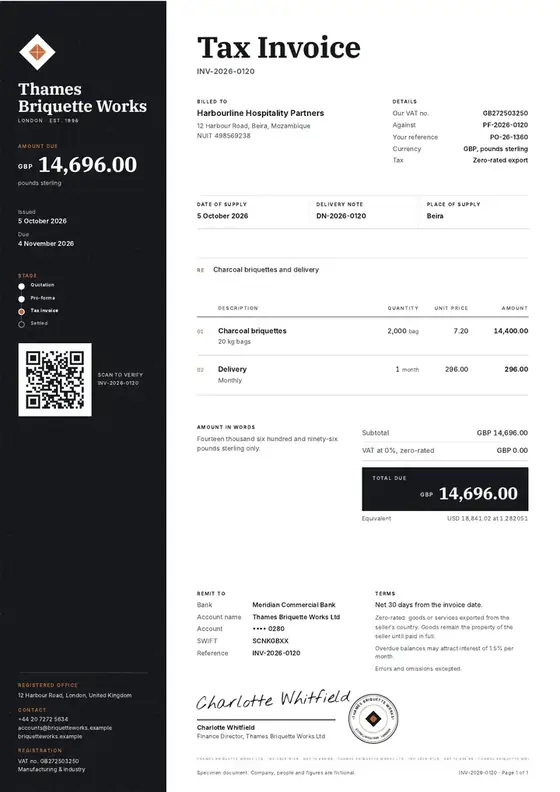The image size is (560, 792).
Task: Click 'PO-26-1360' your reference value
Action: click(x=509, y=137)
